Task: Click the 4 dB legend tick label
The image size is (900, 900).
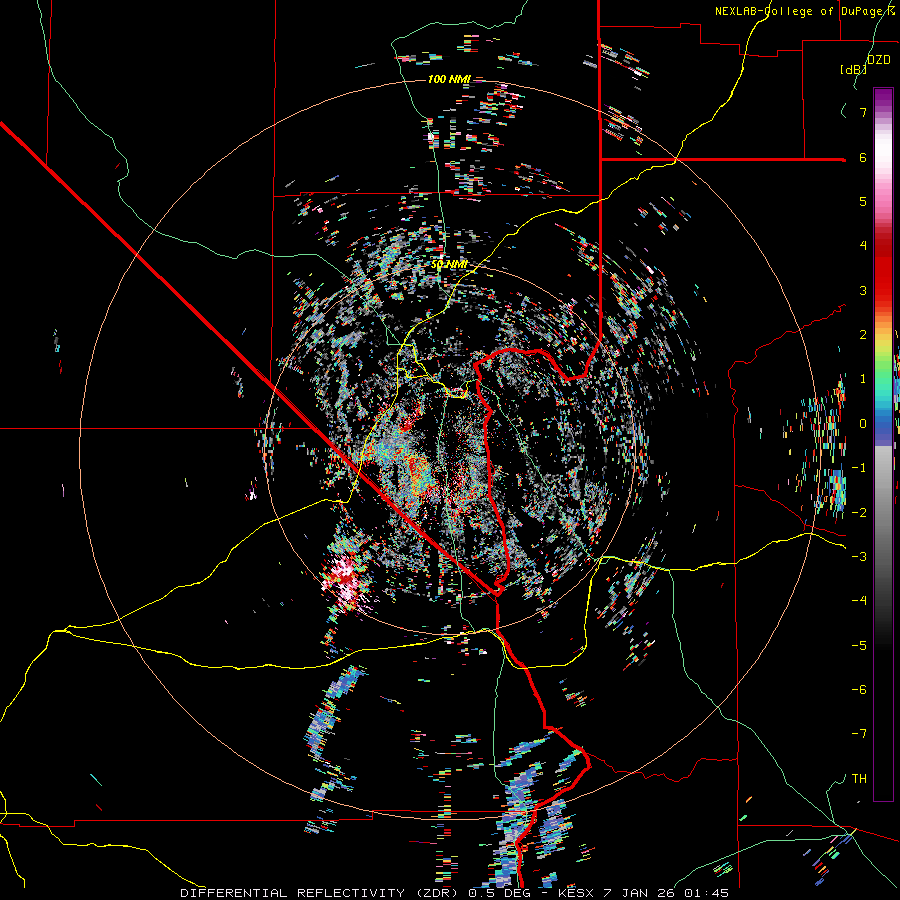Action: point(863,246)
